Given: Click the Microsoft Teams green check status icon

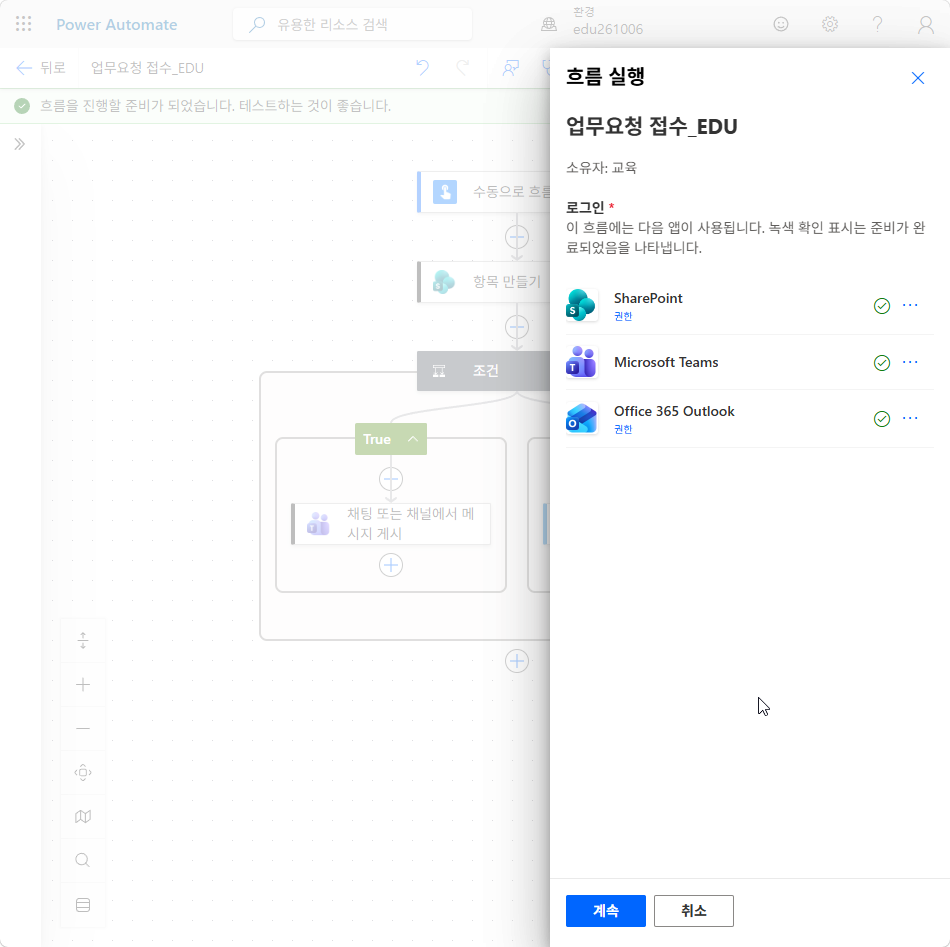Looking at the screenshot, I should (882, 363).
